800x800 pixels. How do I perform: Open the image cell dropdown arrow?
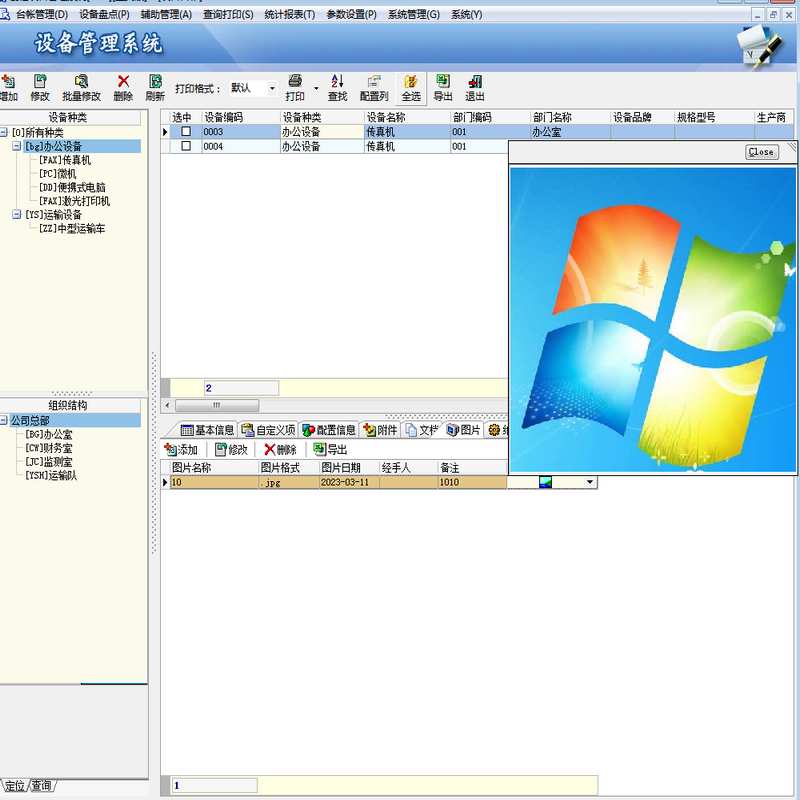(590, 482)
